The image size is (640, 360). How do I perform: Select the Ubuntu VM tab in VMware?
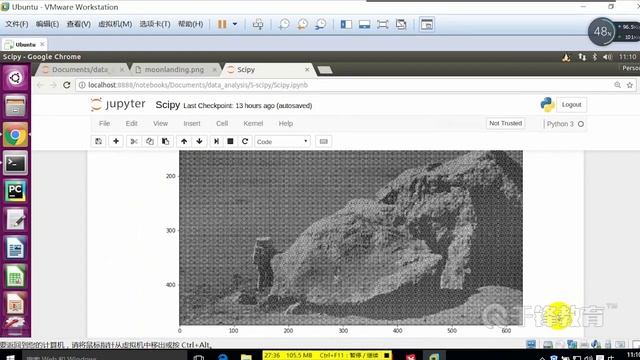click(24, 44)
